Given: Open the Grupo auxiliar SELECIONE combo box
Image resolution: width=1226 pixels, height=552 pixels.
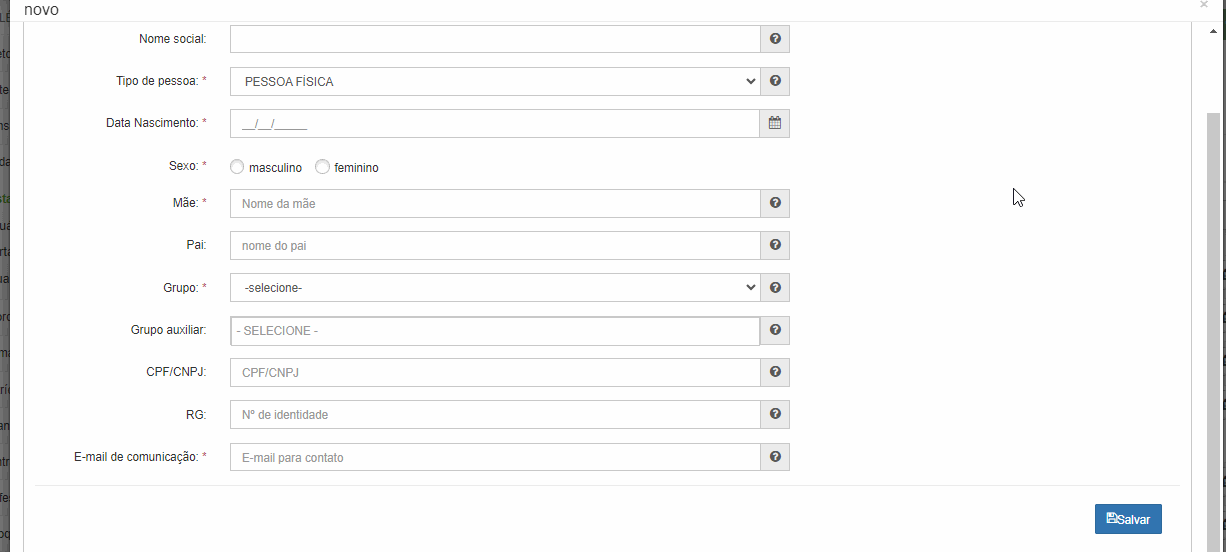Looking at the screenshot, I should 495,330.
